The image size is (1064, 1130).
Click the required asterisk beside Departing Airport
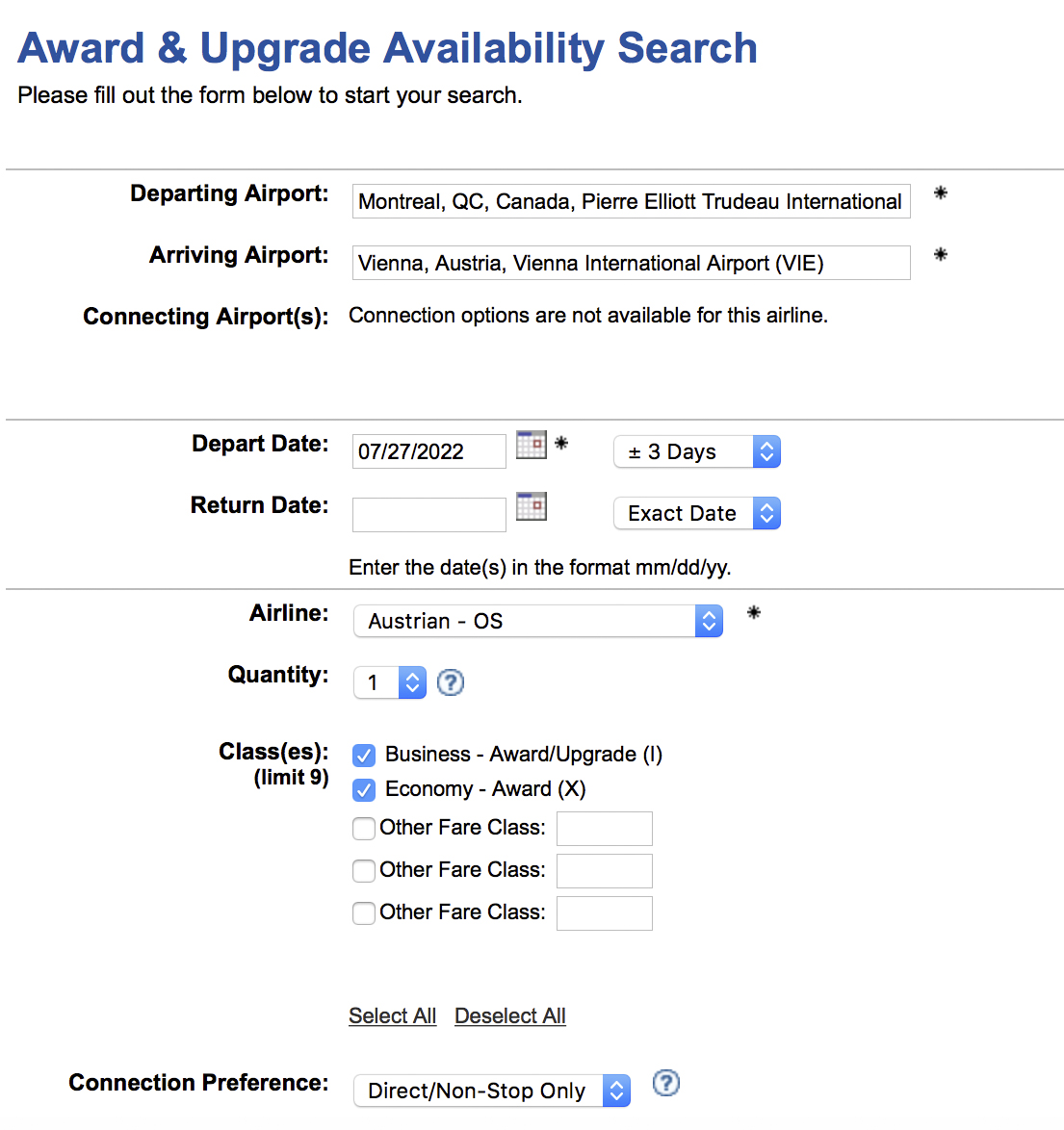pyautogui.click(x=940, y=193)
